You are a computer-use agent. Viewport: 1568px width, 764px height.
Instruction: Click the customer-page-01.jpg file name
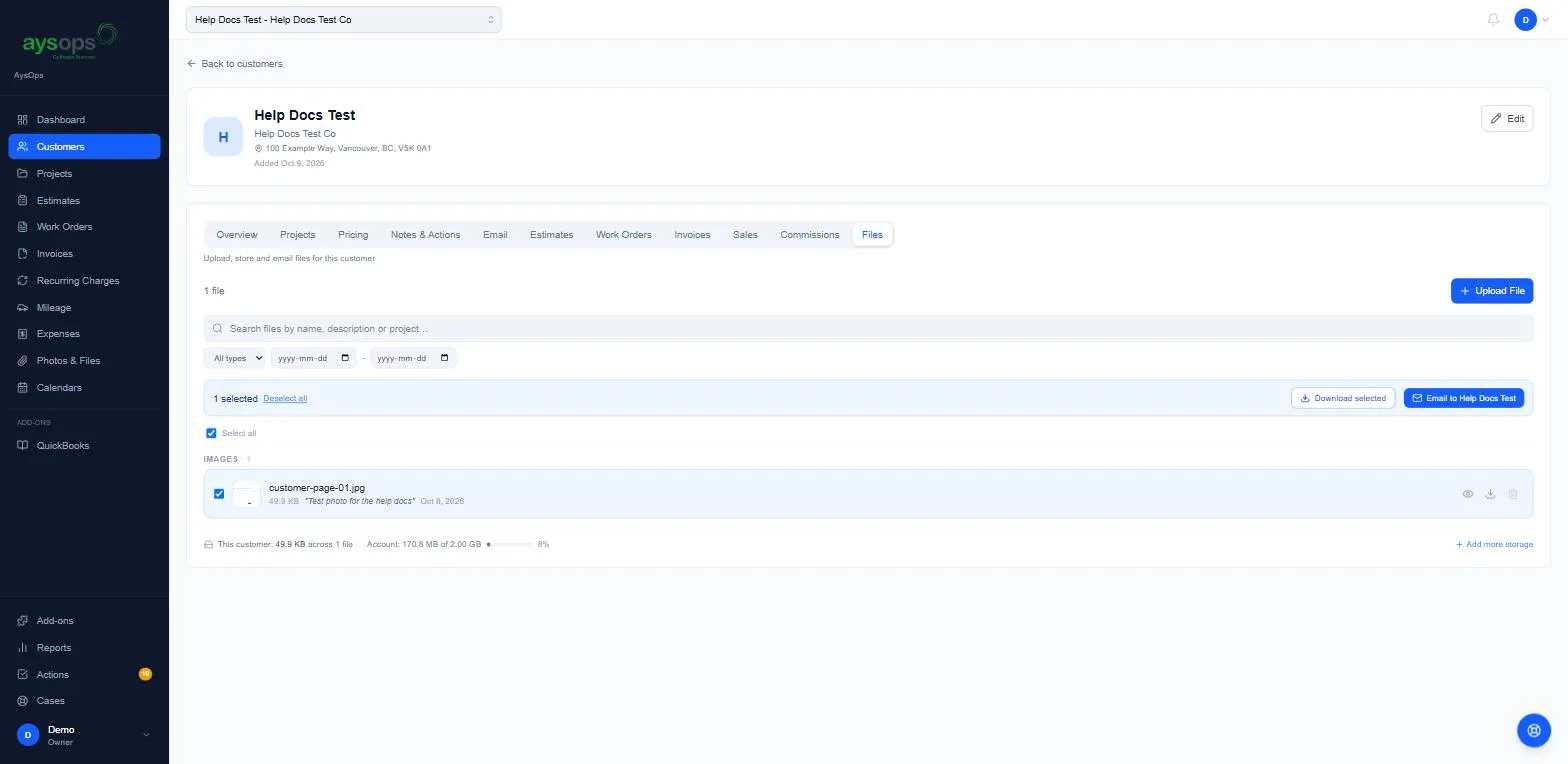tap(317, 488)
